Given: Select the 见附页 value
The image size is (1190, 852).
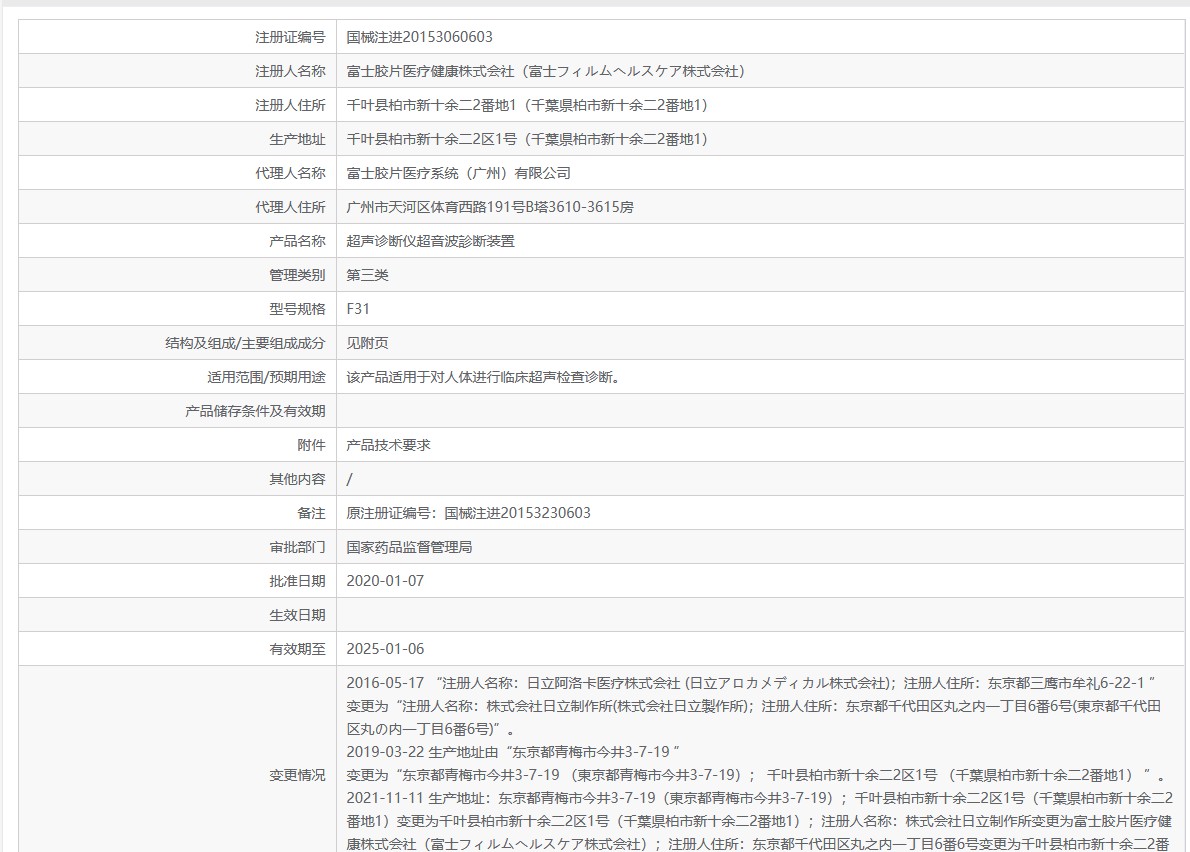Looking at the screenshot, I should click(x=367, y=344).
